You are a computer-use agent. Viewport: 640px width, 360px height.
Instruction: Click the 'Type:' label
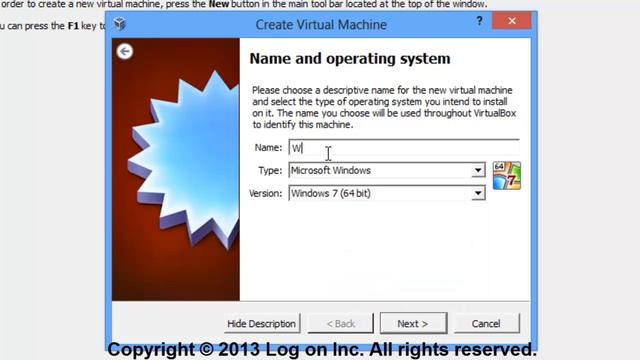click(x=270, y=171)
